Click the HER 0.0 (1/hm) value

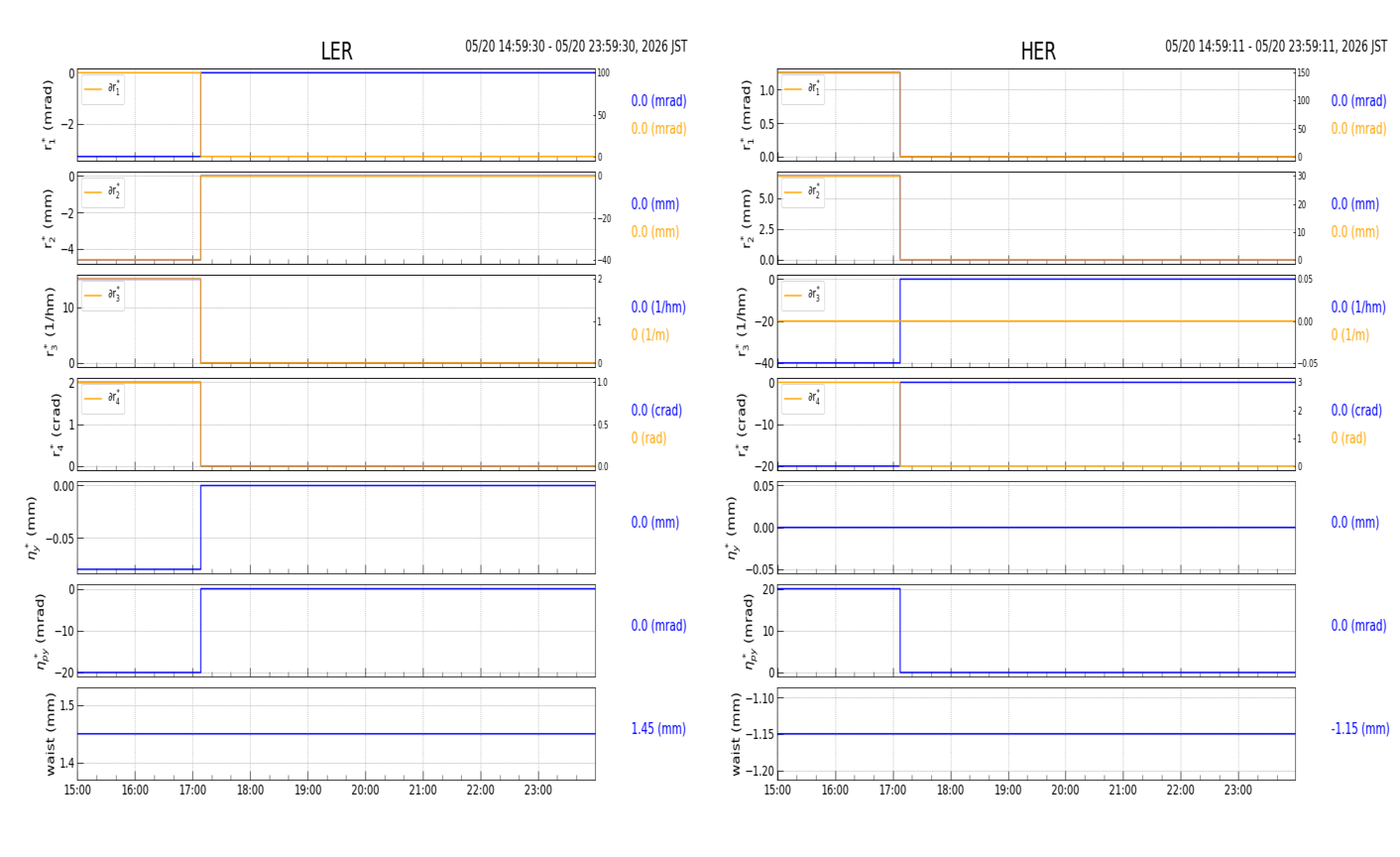1358,307
